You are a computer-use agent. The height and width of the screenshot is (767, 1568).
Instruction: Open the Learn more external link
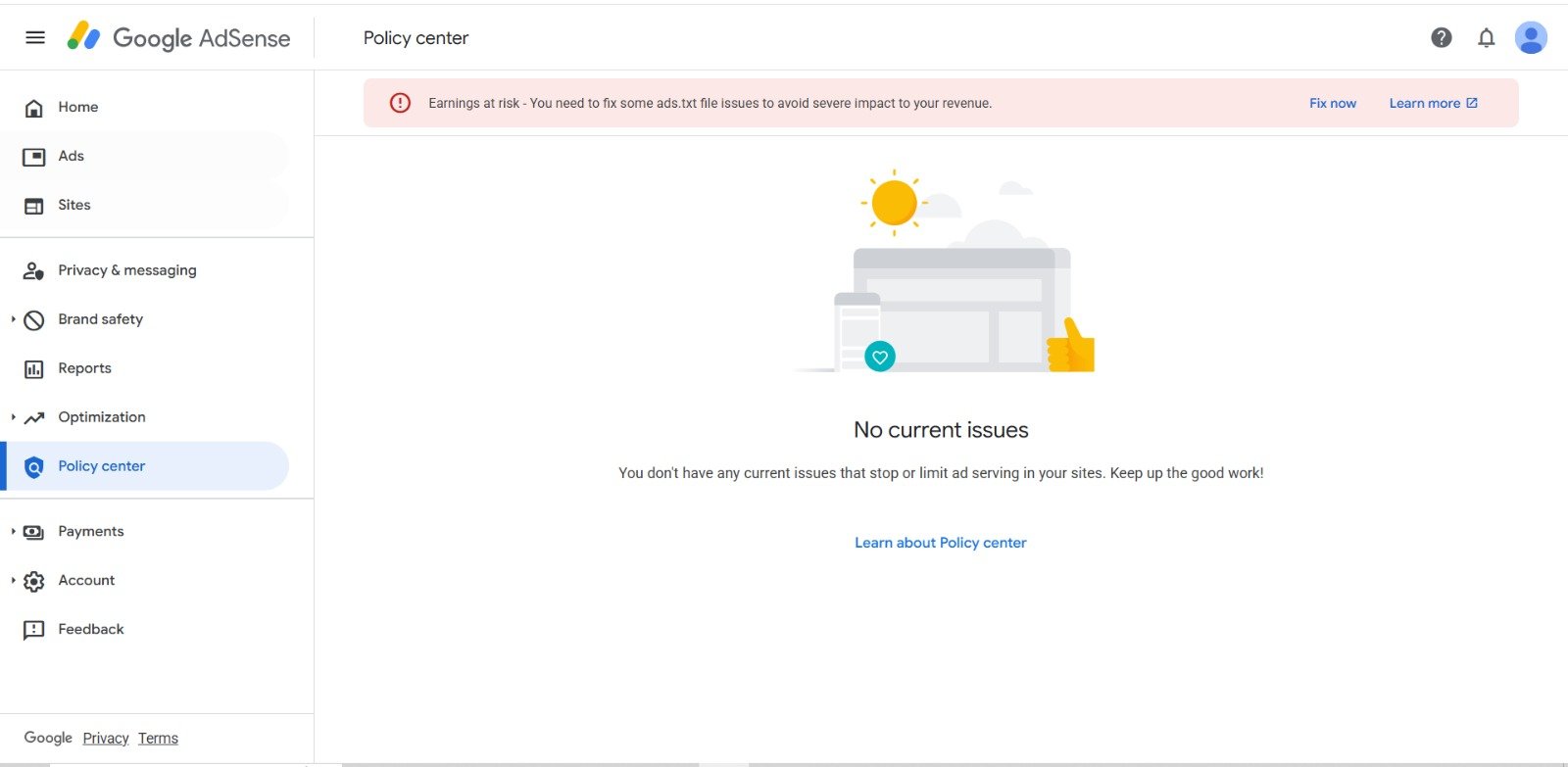coord(1432,103)
